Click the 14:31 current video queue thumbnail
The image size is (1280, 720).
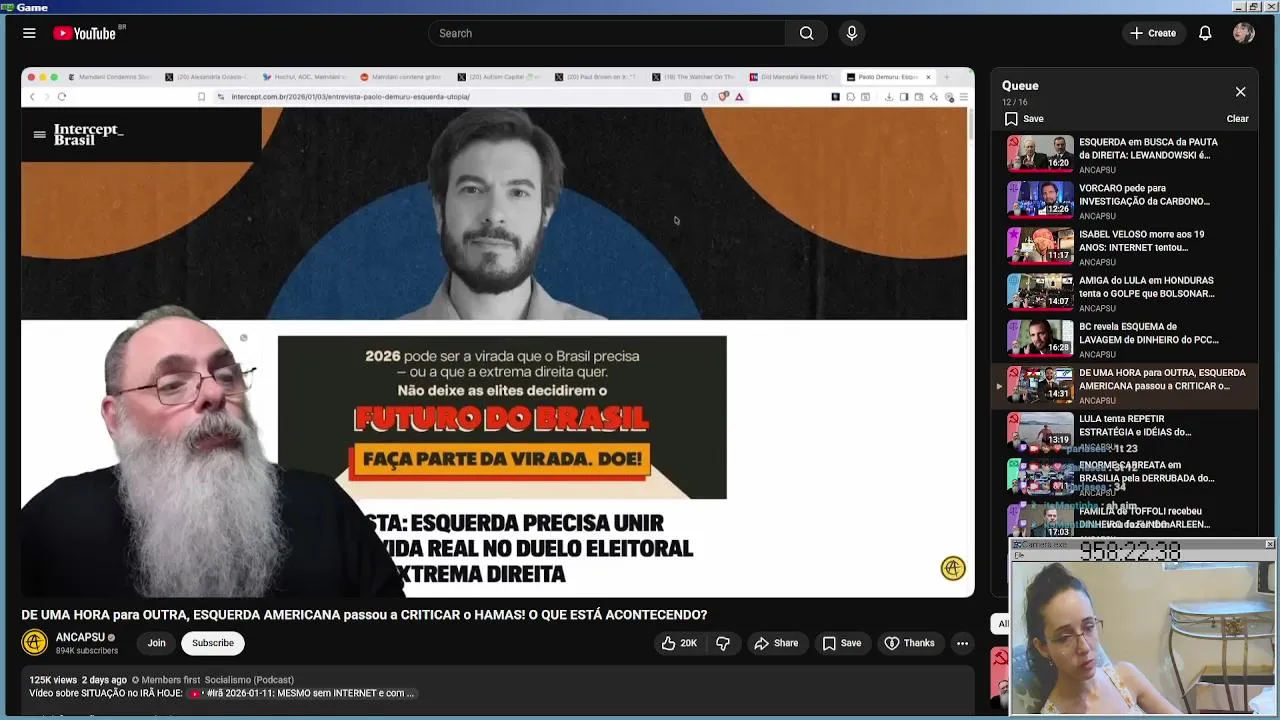pyautogui.click(x=1040, y=384)
